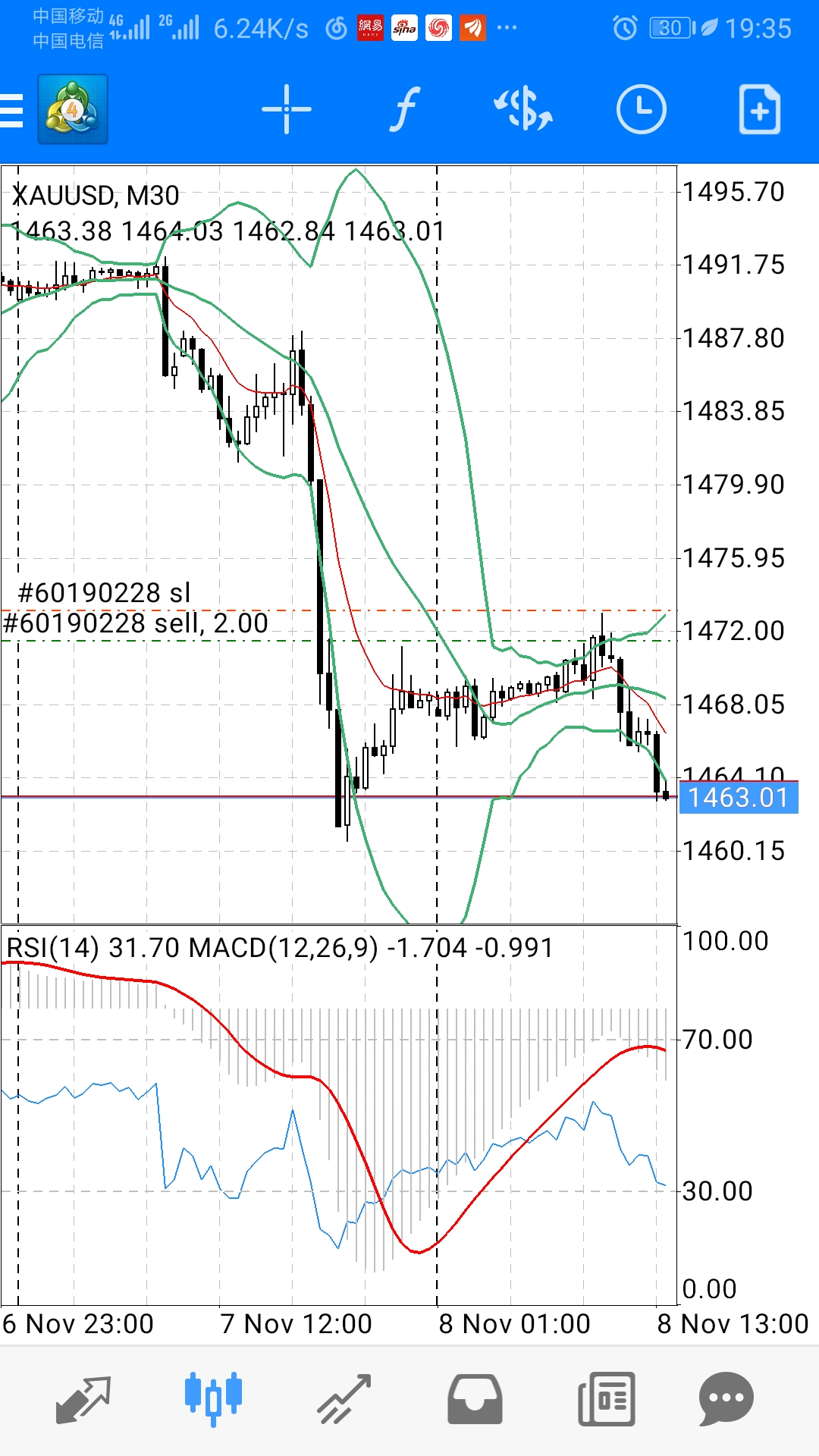Tap the 19:35 status bar clock
The height and width of the screenshot is (1456, 819).
758,29
